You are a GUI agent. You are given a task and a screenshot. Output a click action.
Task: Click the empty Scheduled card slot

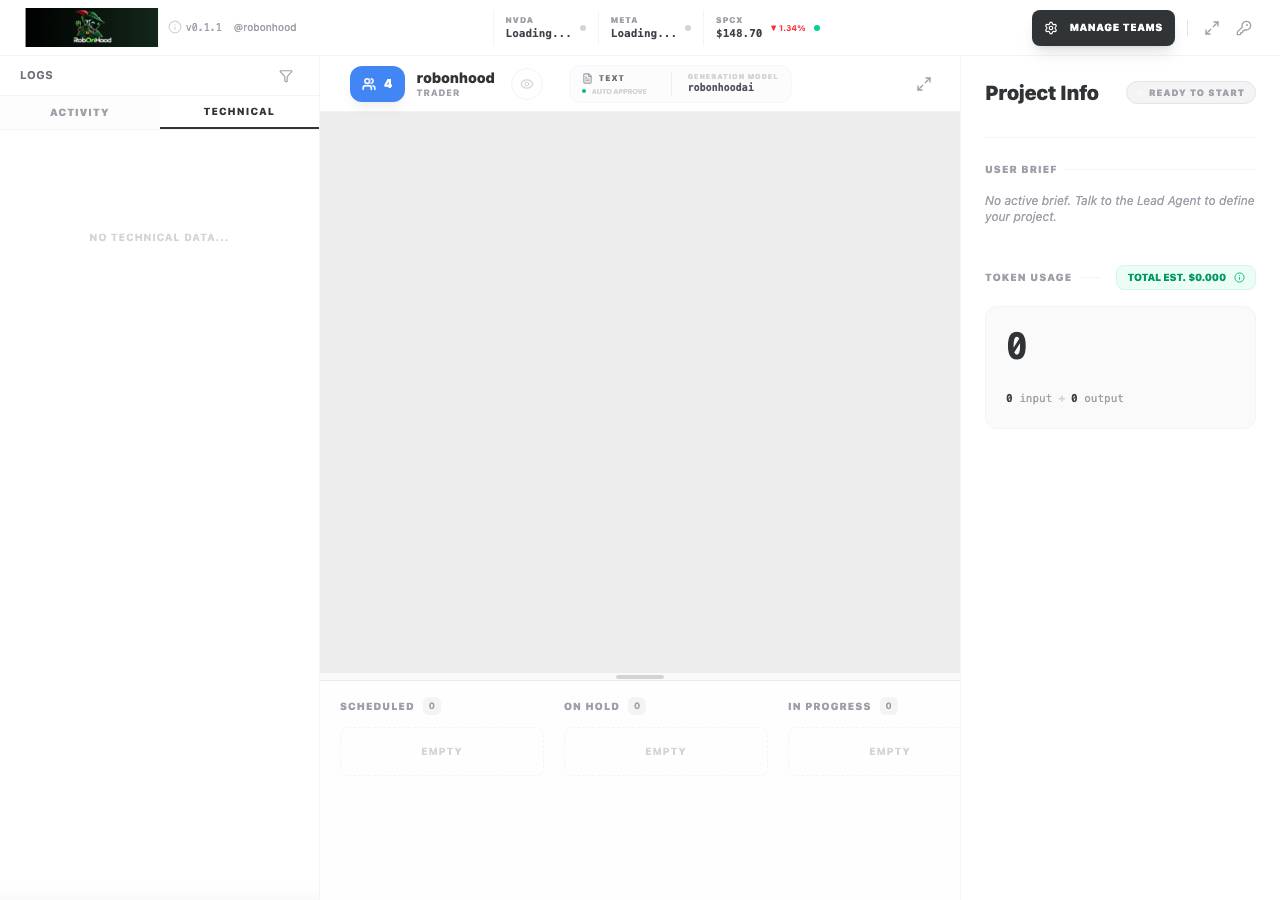point(442,751)
